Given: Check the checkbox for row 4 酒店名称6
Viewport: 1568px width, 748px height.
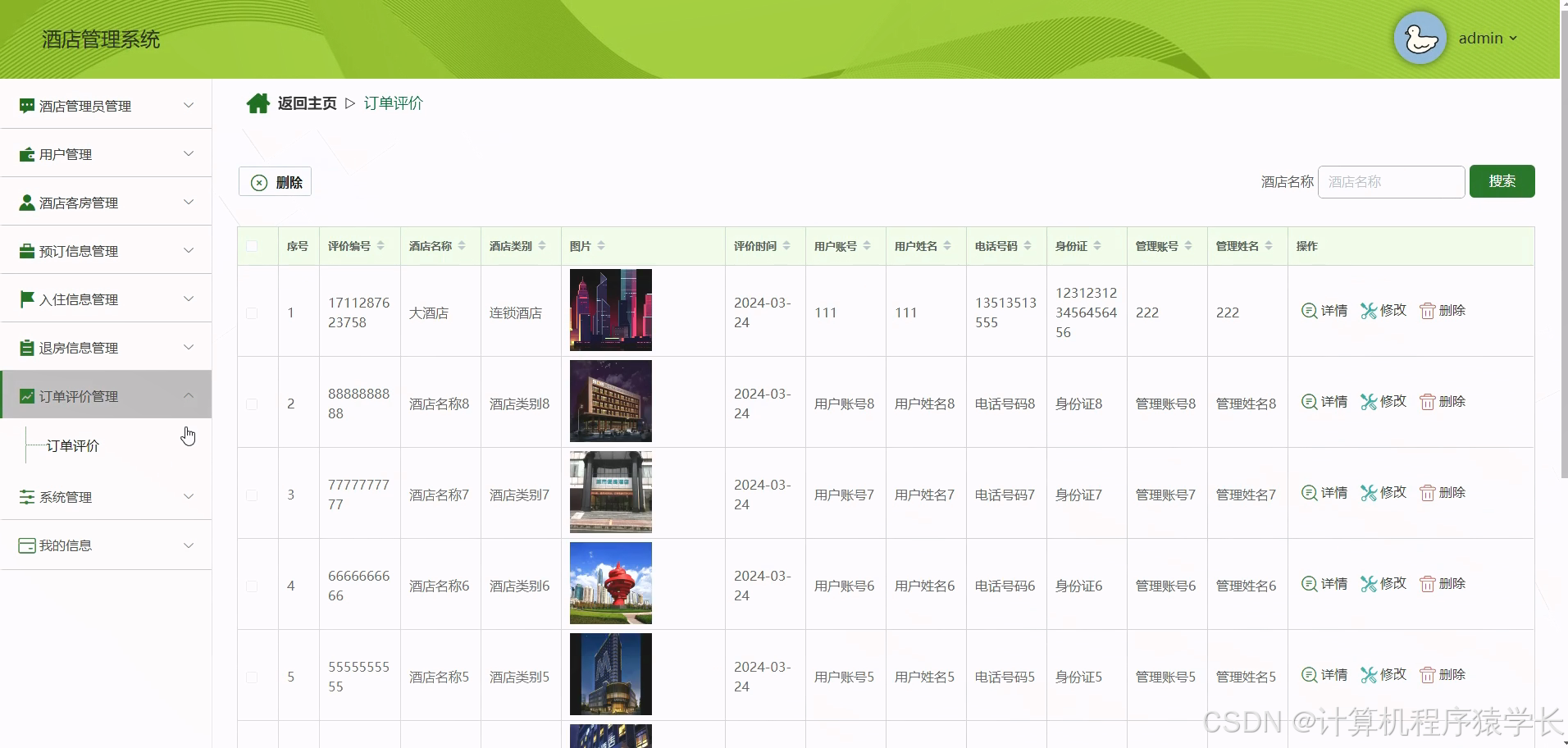Looking at the screenshot, I should click(252, 586).
